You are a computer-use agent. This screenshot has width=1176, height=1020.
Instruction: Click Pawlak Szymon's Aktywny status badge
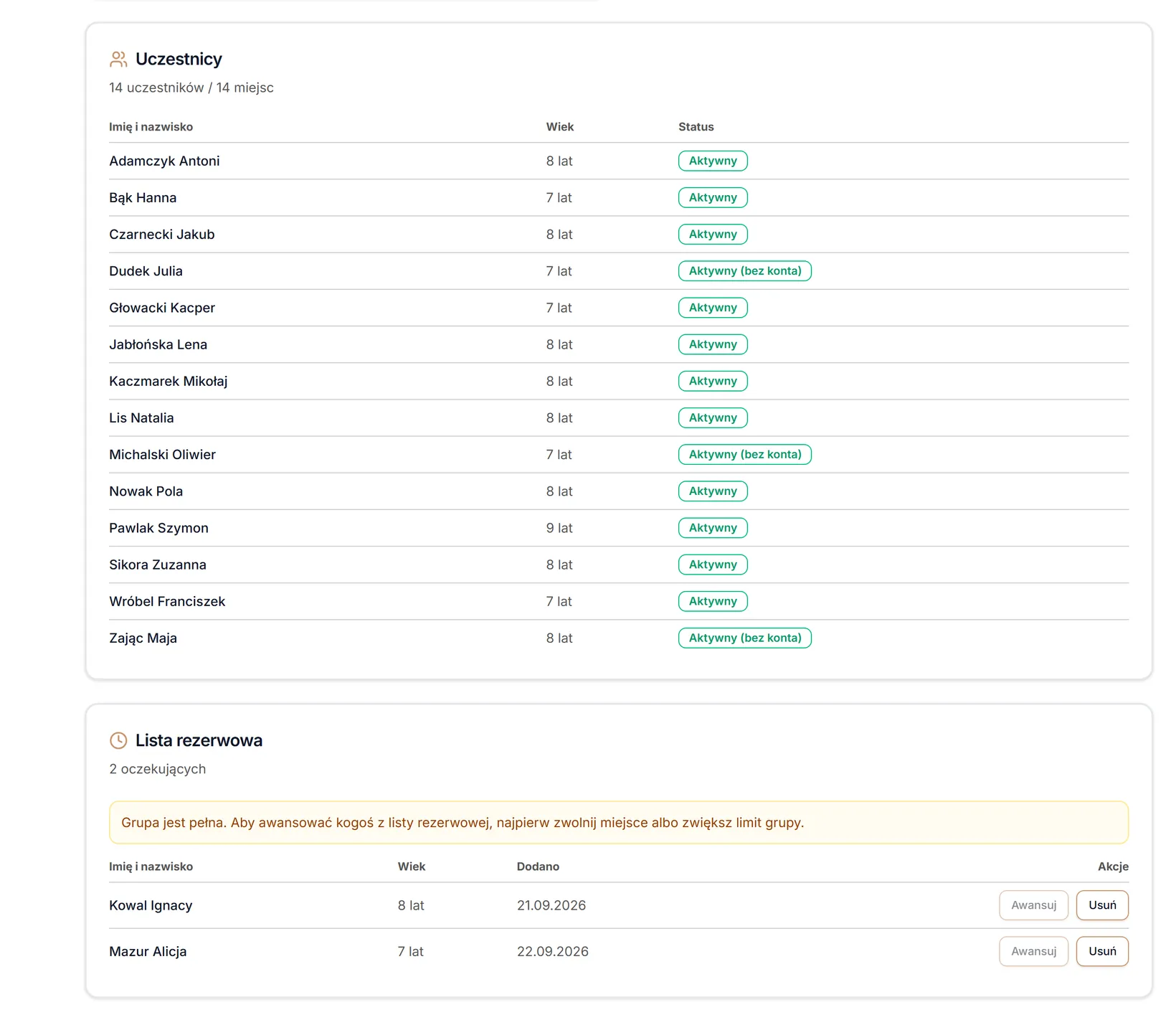point(713,528)
